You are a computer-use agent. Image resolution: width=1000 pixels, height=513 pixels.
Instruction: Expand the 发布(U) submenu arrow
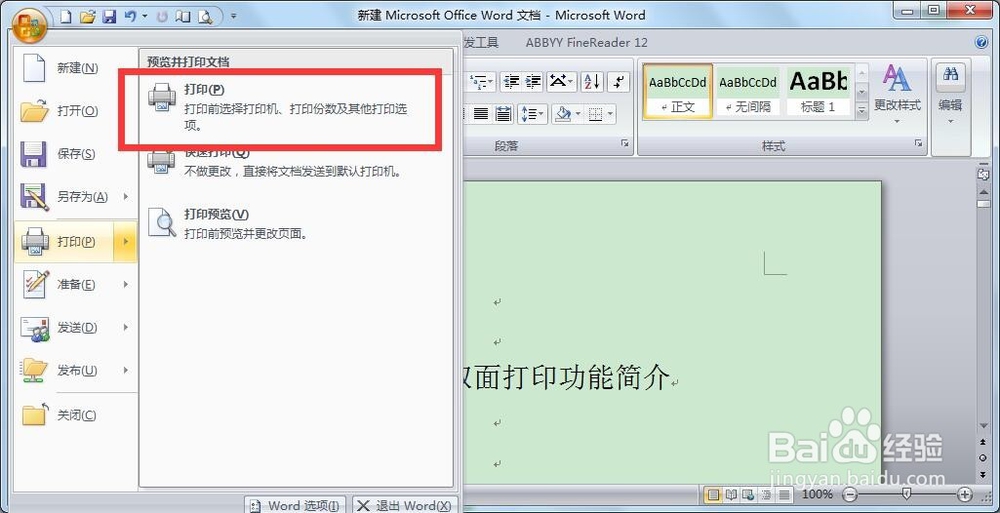126,371
